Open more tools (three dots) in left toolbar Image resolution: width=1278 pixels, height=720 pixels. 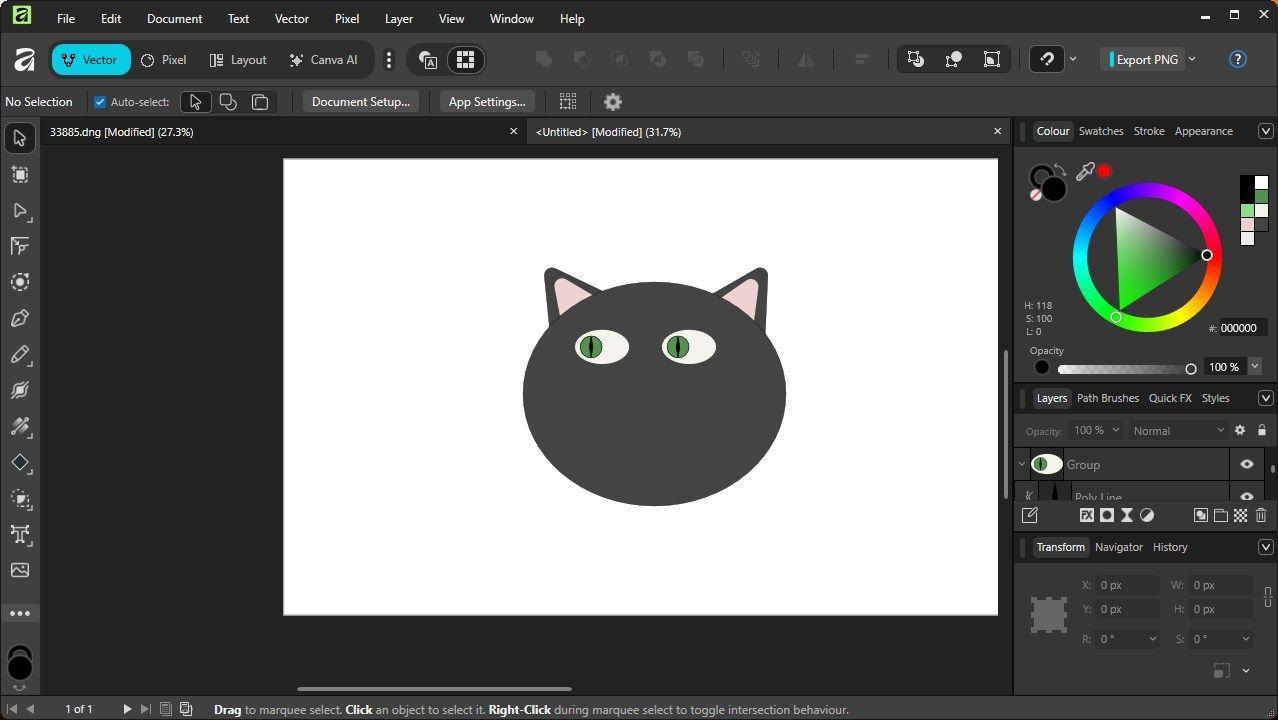pyautogui.click(x=20, y=613)
